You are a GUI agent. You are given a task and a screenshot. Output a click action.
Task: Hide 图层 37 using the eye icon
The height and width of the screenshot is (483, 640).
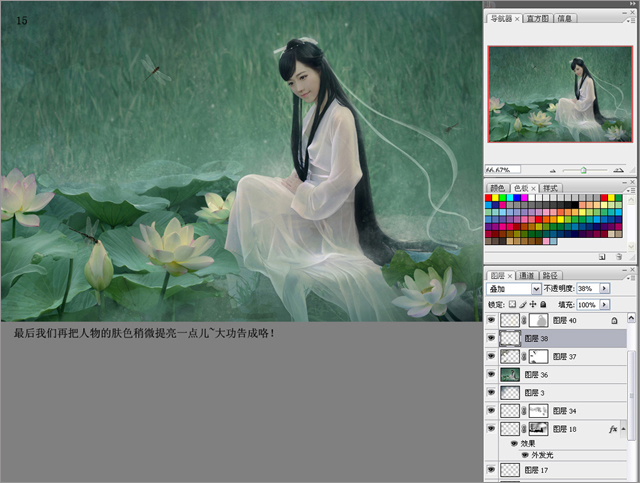[491, 356]
